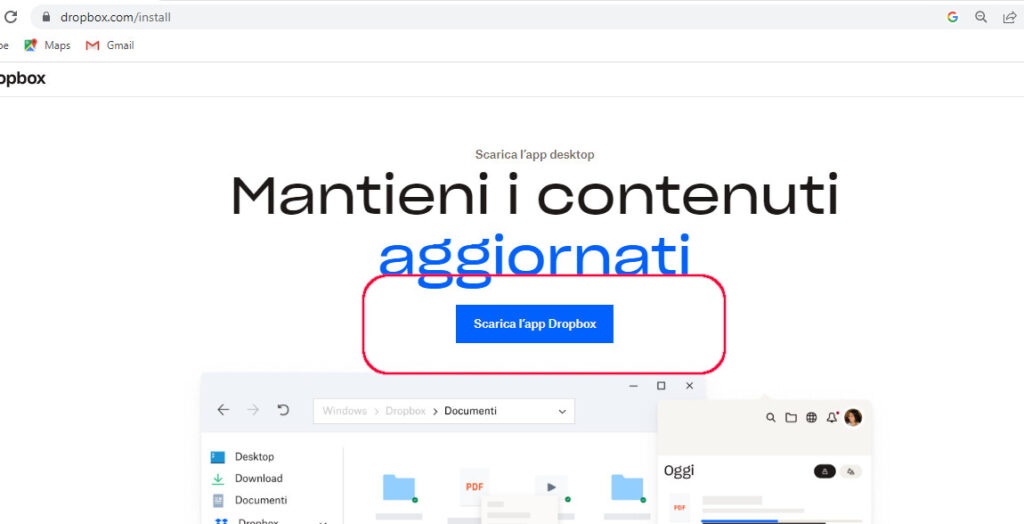Click the light pill toggle beside Oggi
Image resolution: width=1024 pixels, height=524 pixels.
(850, 471)
